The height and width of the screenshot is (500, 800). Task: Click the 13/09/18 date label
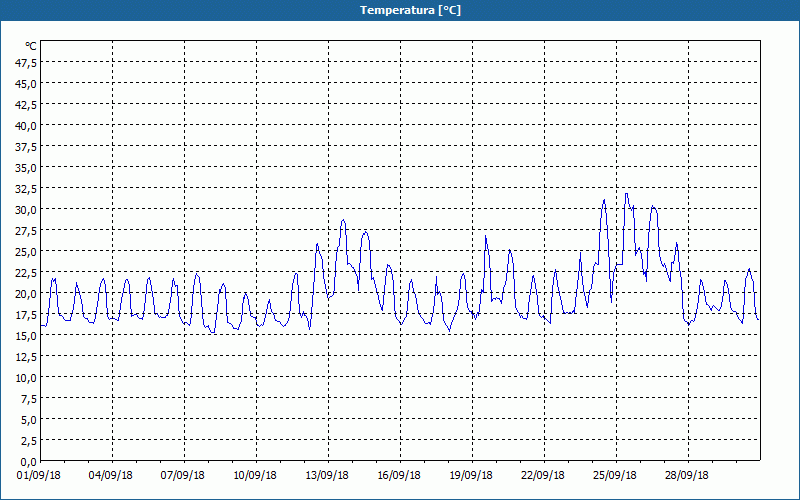pyautogui.click(x=327, y=476)
